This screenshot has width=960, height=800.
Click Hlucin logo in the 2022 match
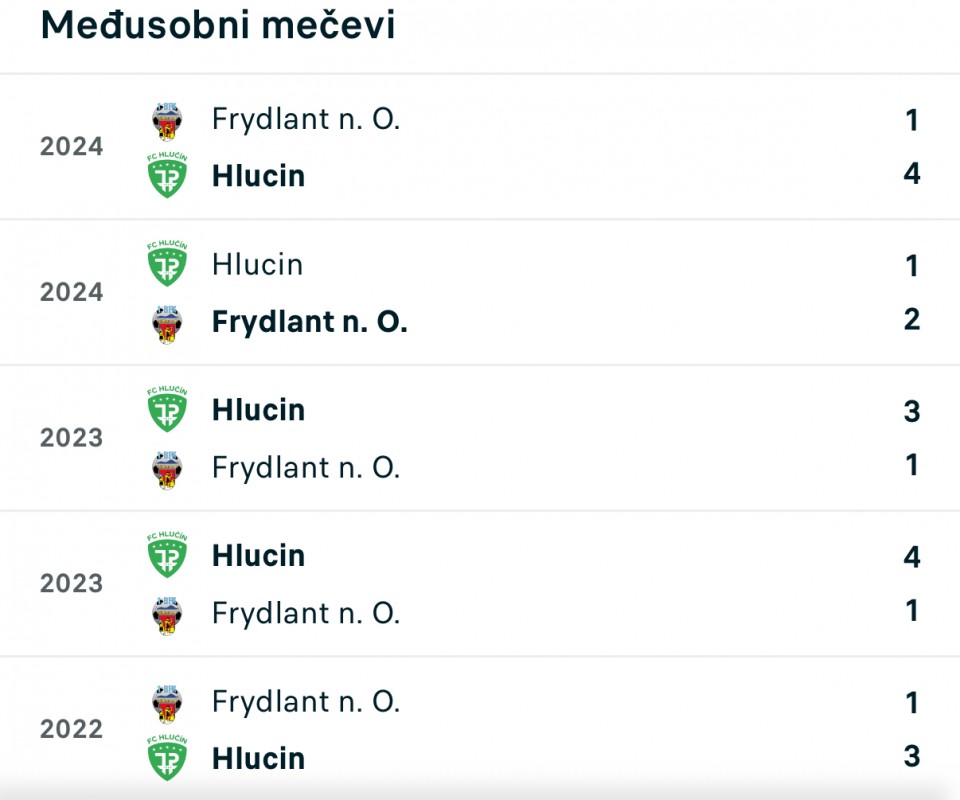pyautogui.click(x=167, y=758)
